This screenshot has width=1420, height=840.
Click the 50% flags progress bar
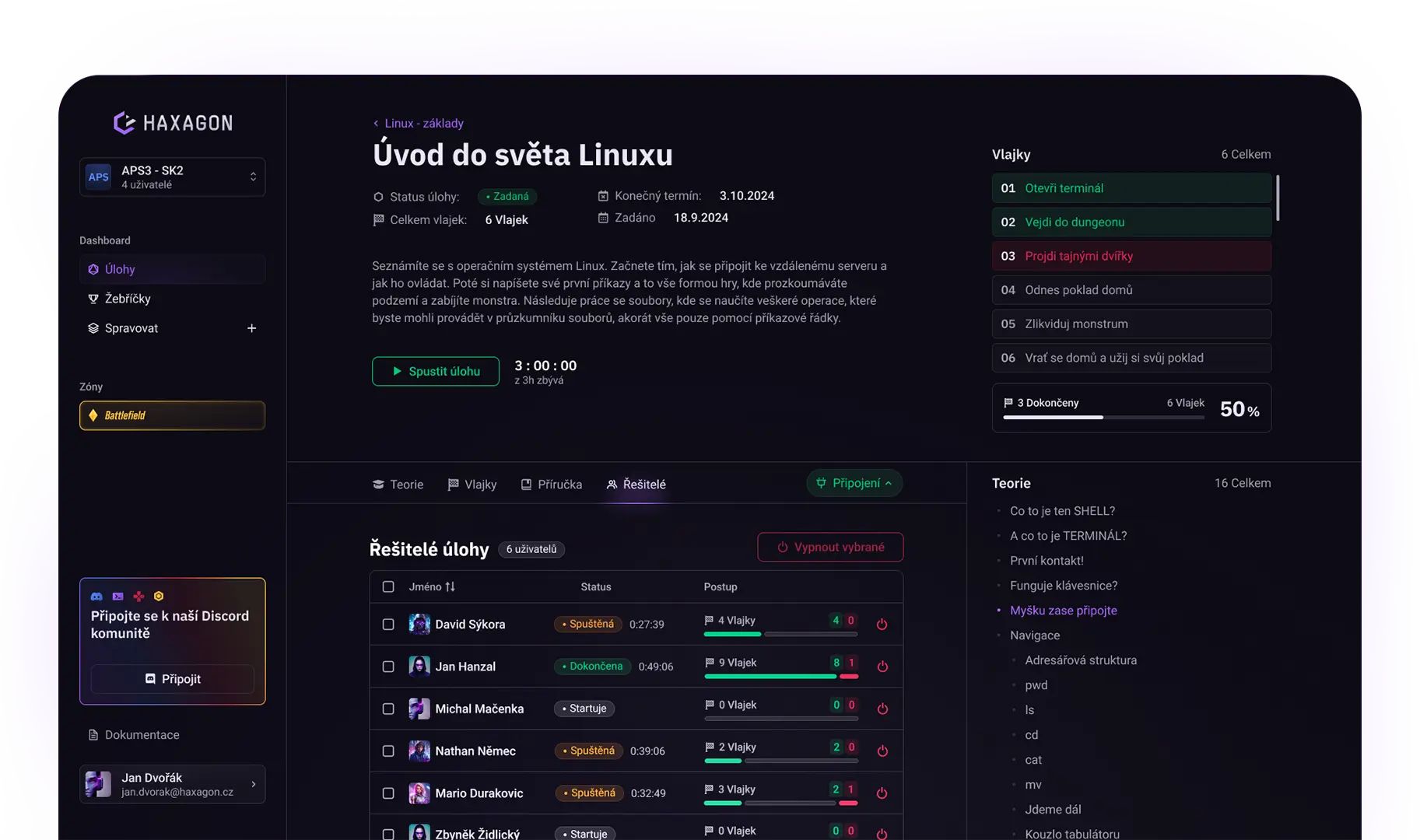tap(1103, 418)
